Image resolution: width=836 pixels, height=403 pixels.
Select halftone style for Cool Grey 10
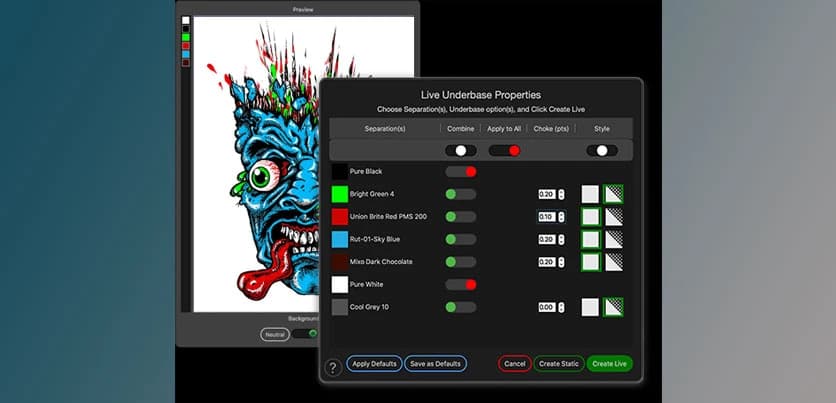click(614, 307)
